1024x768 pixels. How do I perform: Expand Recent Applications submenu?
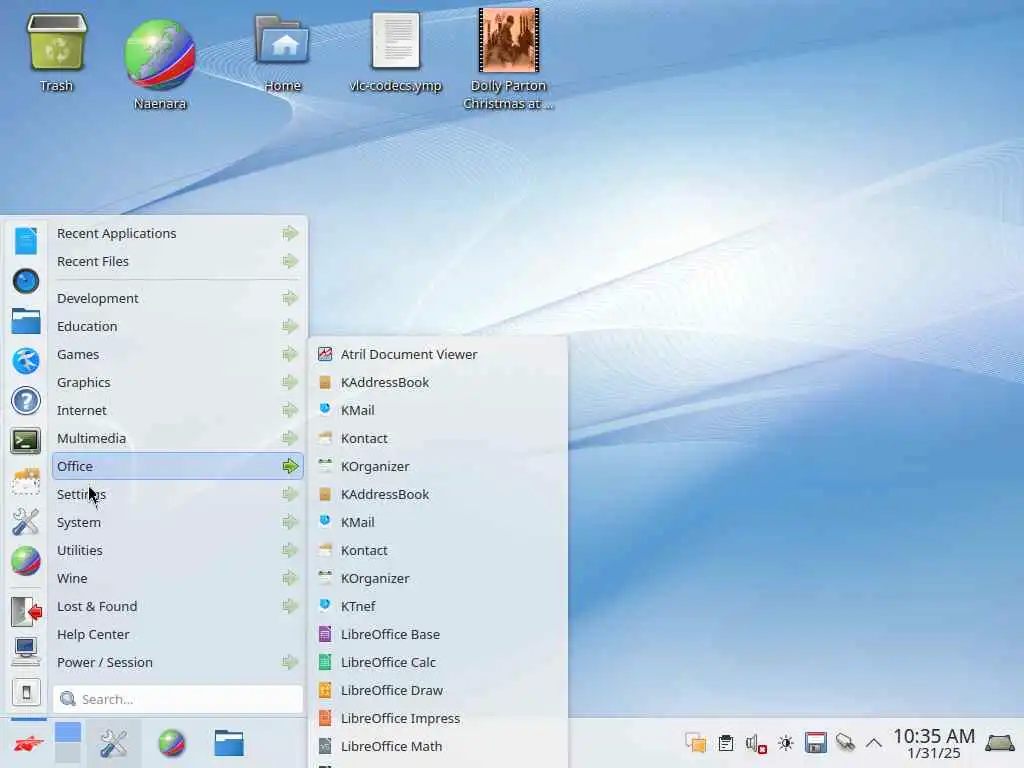pyautogui.click(x=178, y=233)
